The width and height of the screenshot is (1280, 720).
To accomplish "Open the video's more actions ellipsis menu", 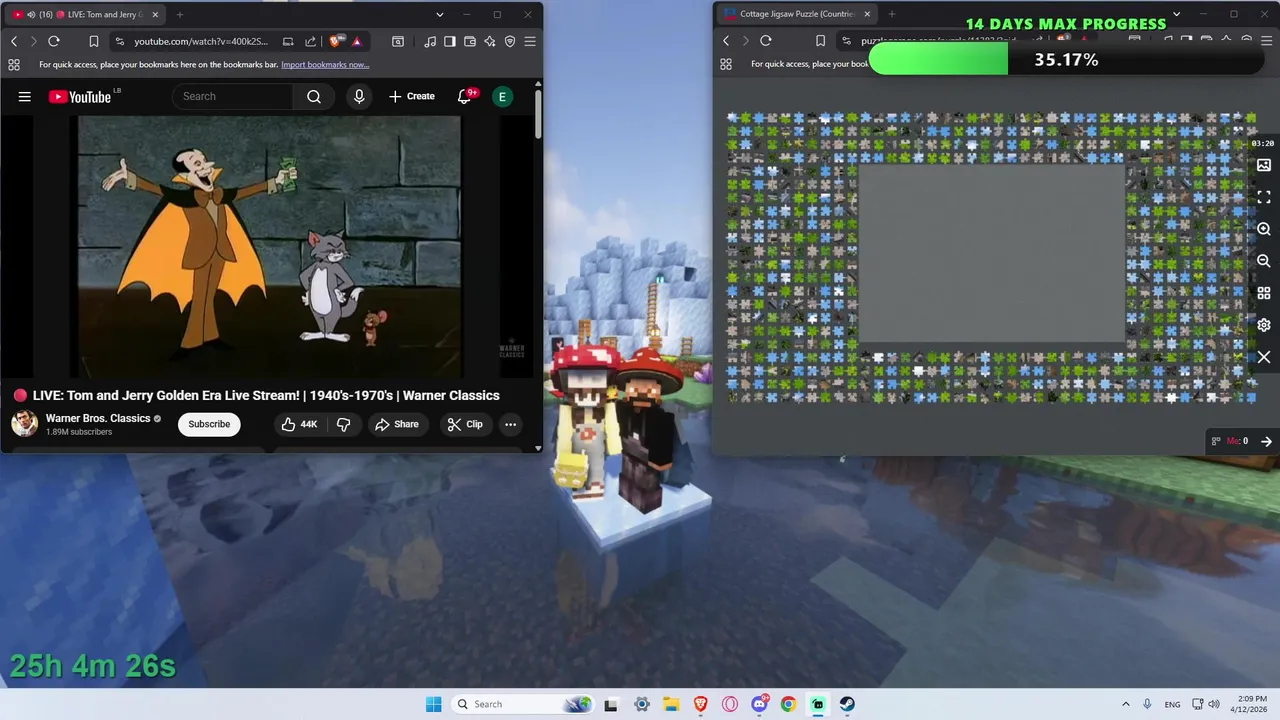I will pos(510,424).
